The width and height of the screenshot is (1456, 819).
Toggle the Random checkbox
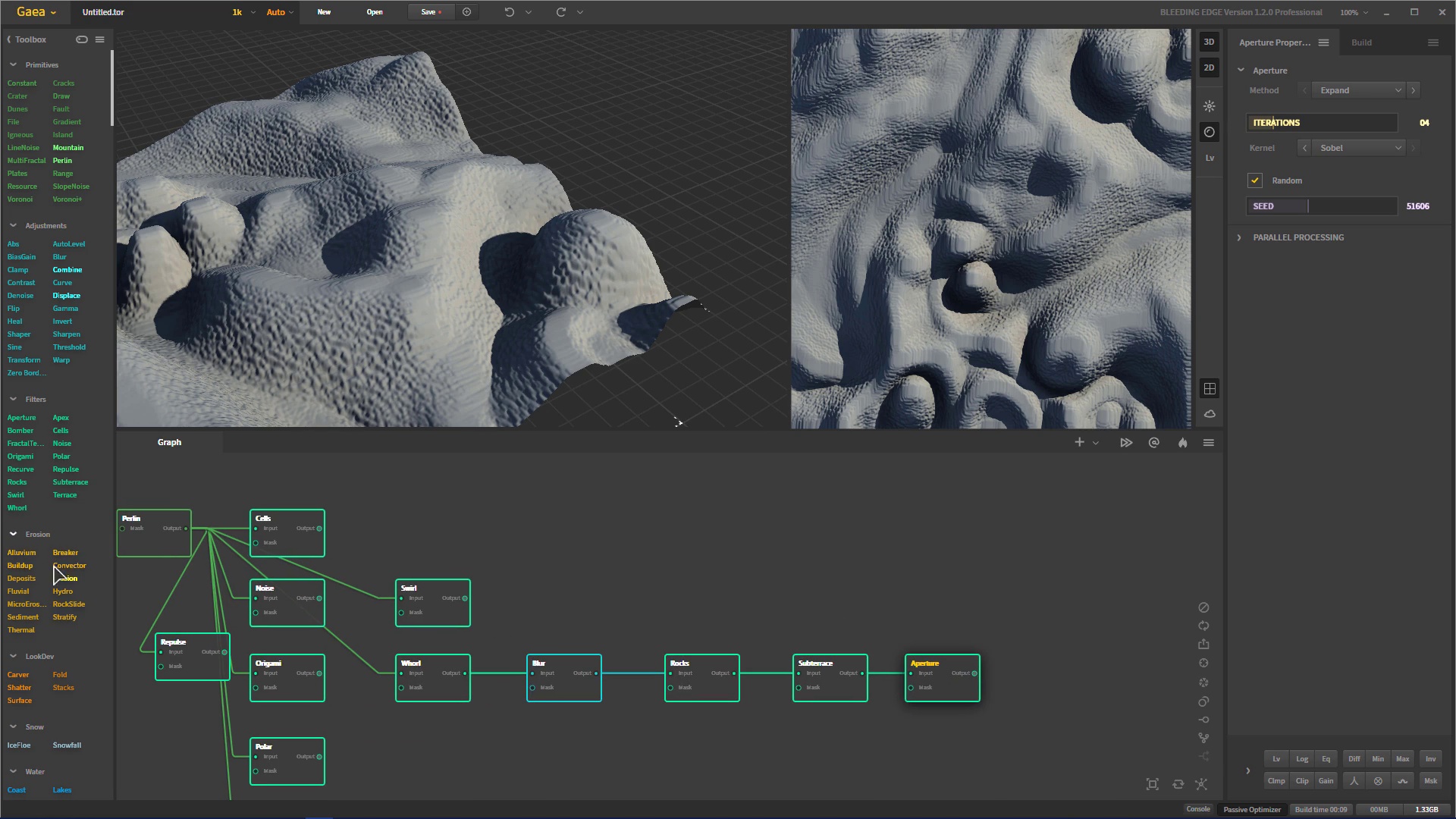click(1255, 180)
